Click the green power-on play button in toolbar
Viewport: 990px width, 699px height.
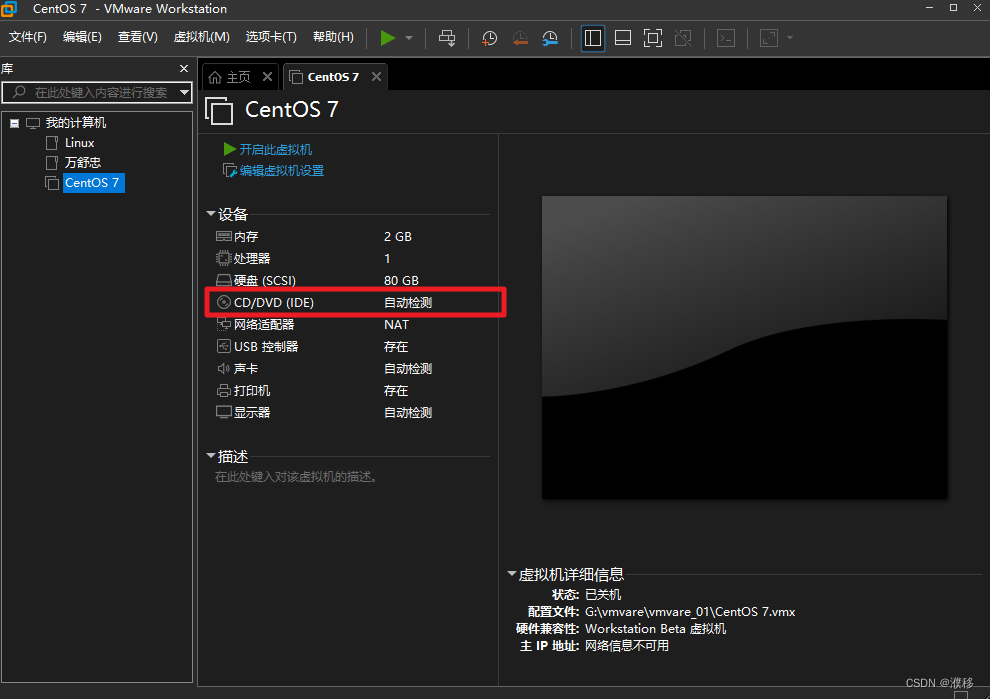(x=388, y=38)
